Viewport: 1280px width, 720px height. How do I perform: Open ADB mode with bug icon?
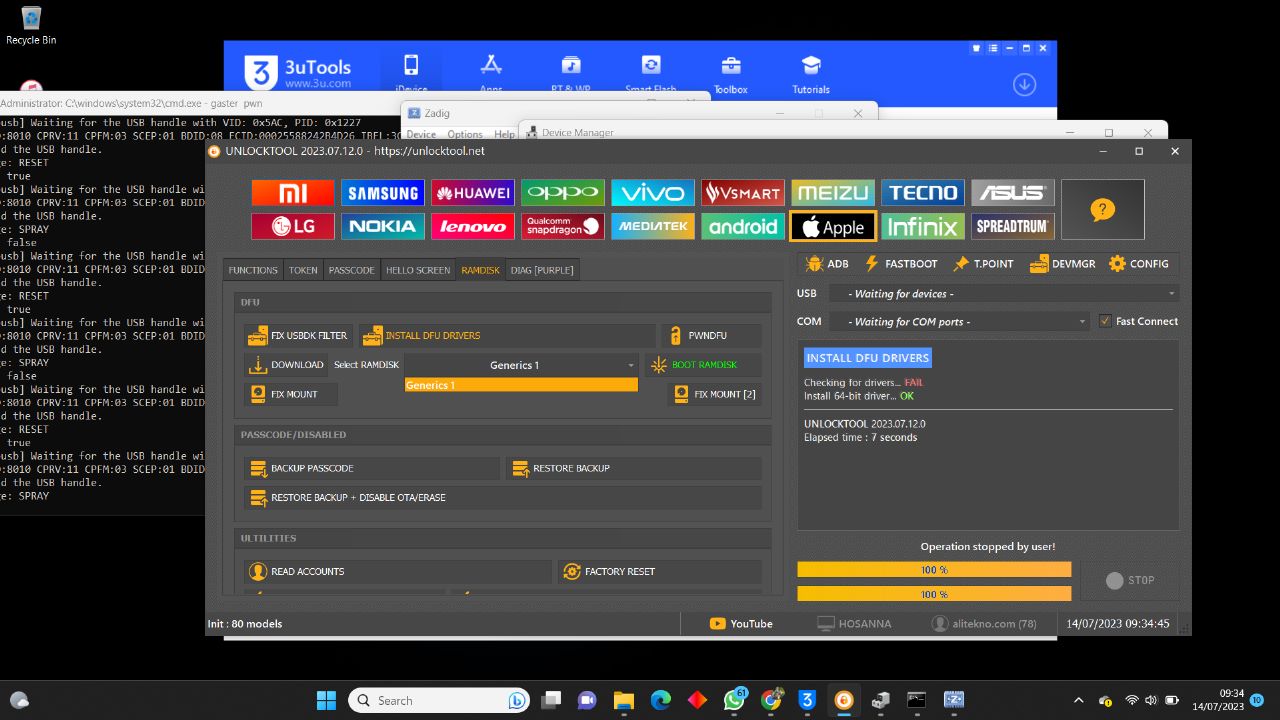point(827,264)
